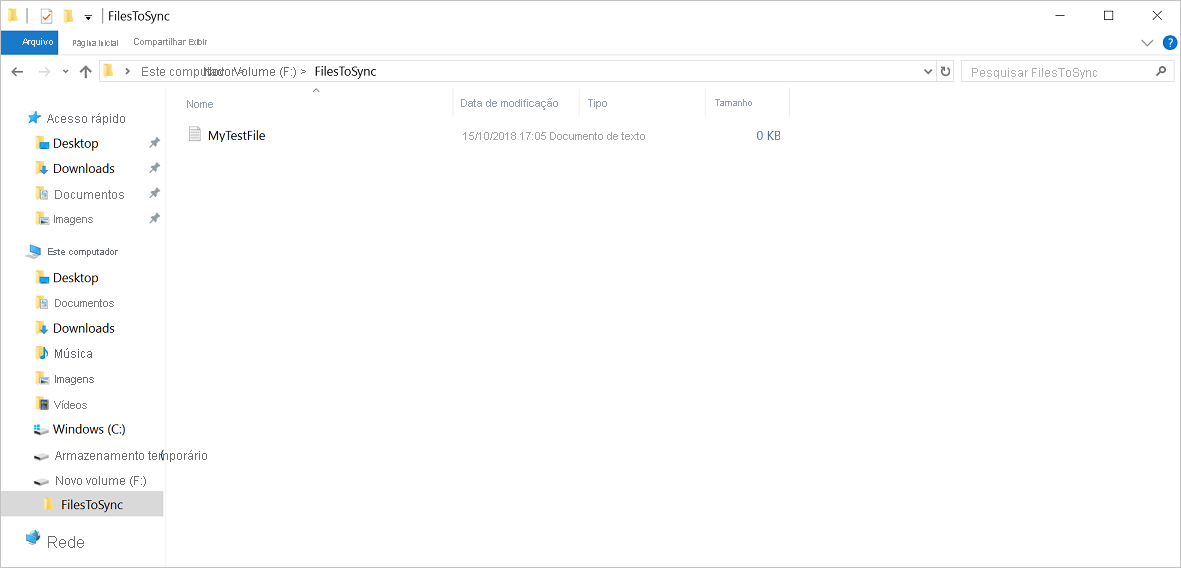Click FilesToSync in the address breadcrumb
The image size is (1181, 568).
coord(345,72)
